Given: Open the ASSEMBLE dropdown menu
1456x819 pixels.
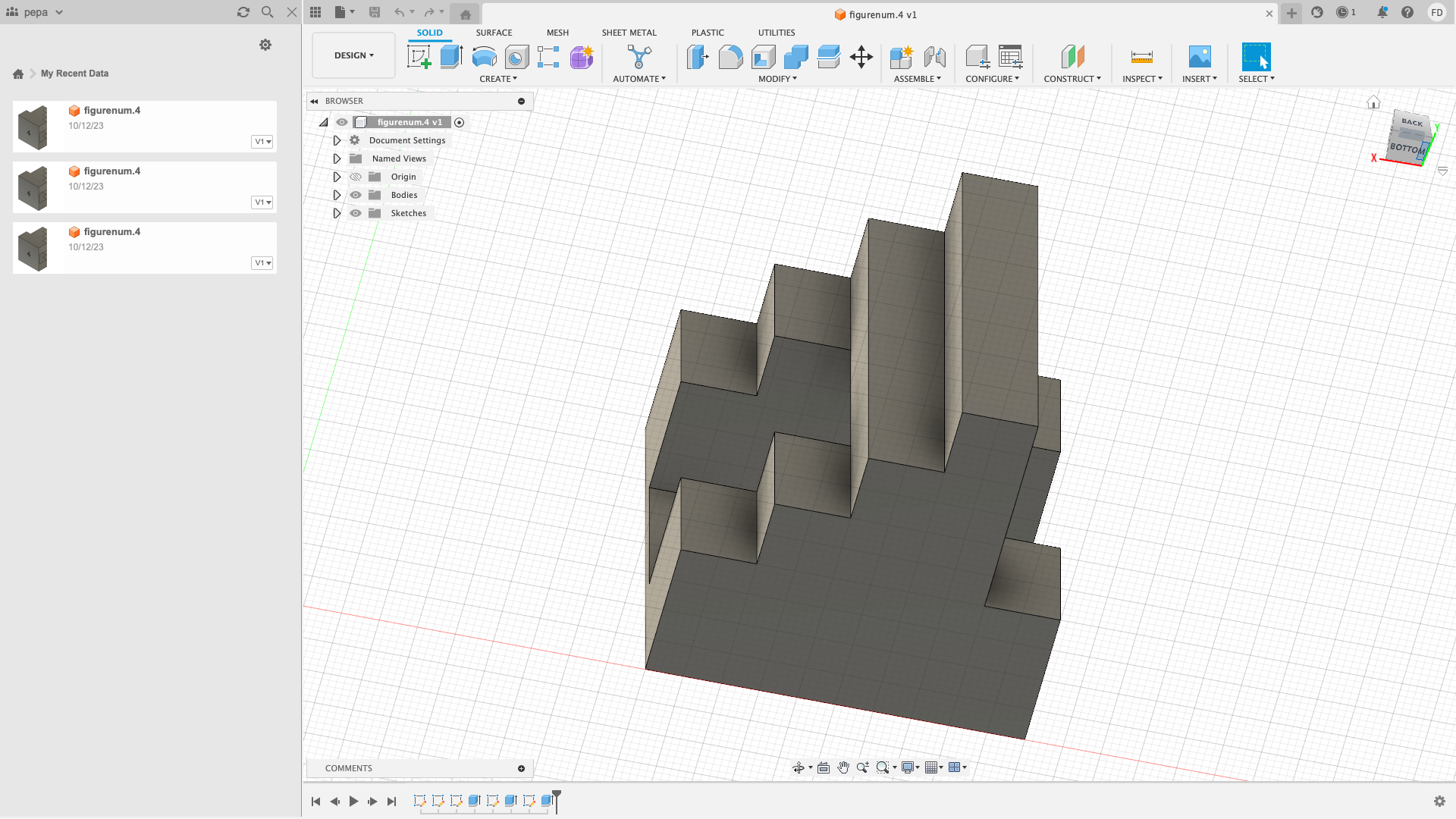Looking at the screenshot, I should 917,79.
